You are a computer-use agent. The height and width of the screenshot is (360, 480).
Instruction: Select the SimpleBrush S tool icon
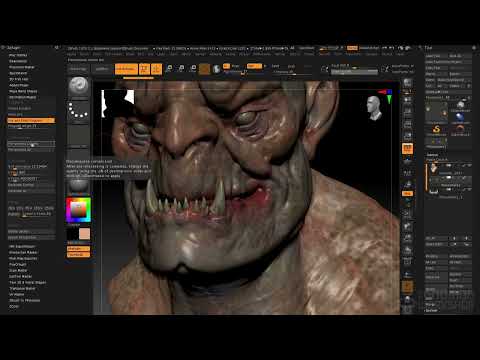436,129
